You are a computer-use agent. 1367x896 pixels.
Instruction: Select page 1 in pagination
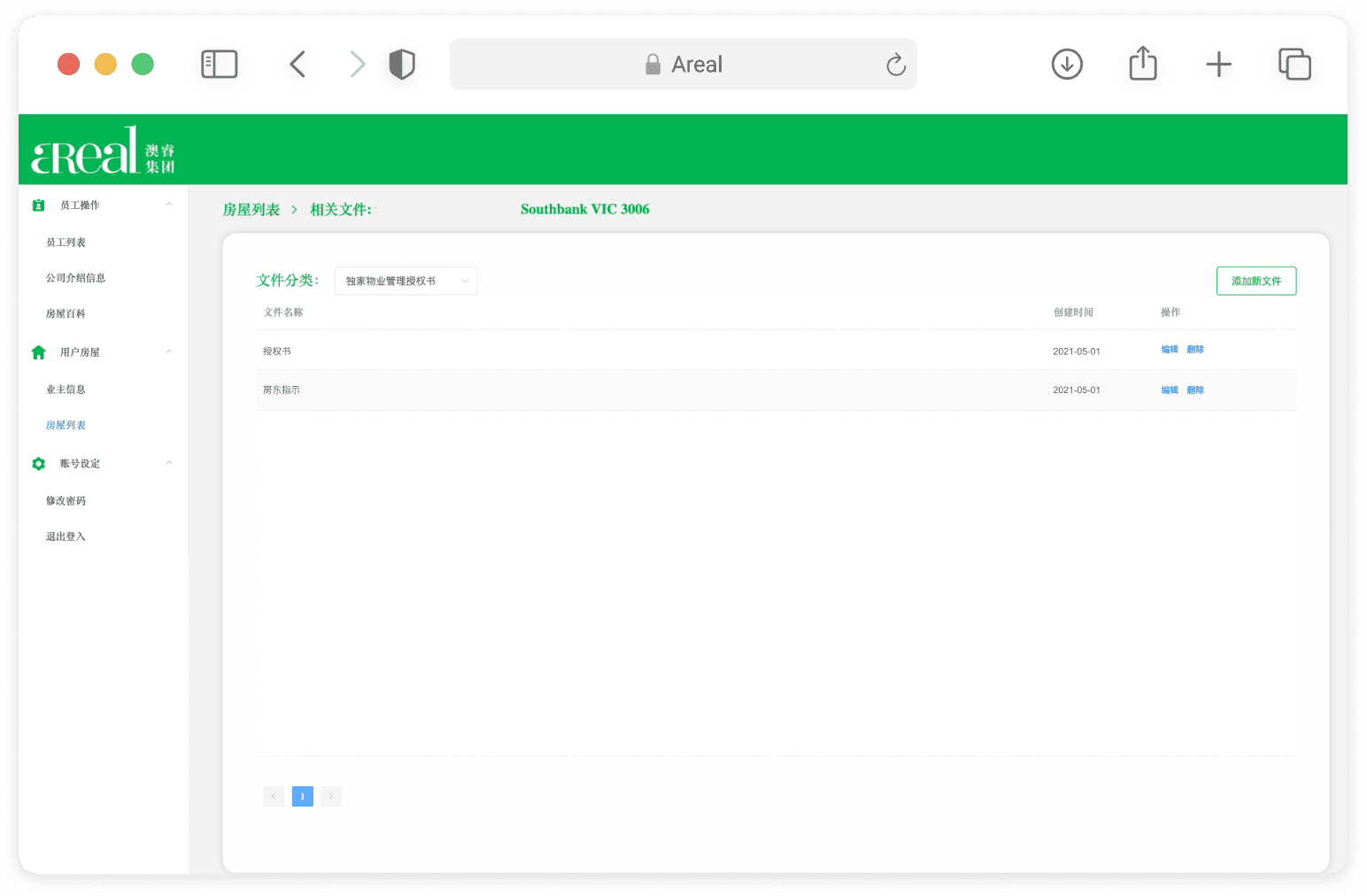tap(303, 797)
